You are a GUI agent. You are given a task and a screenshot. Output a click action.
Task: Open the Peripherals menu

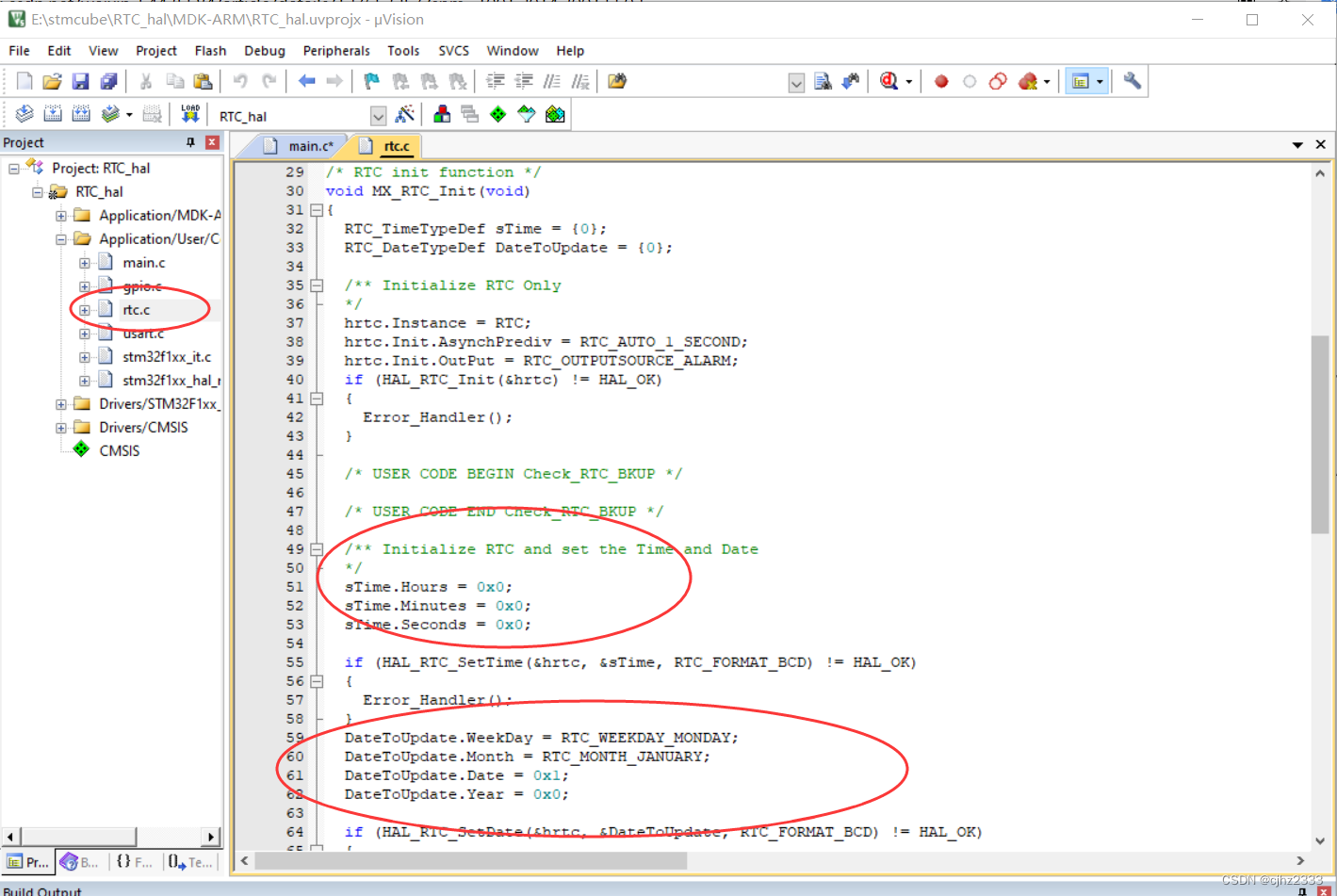click(x=336, y=51)
